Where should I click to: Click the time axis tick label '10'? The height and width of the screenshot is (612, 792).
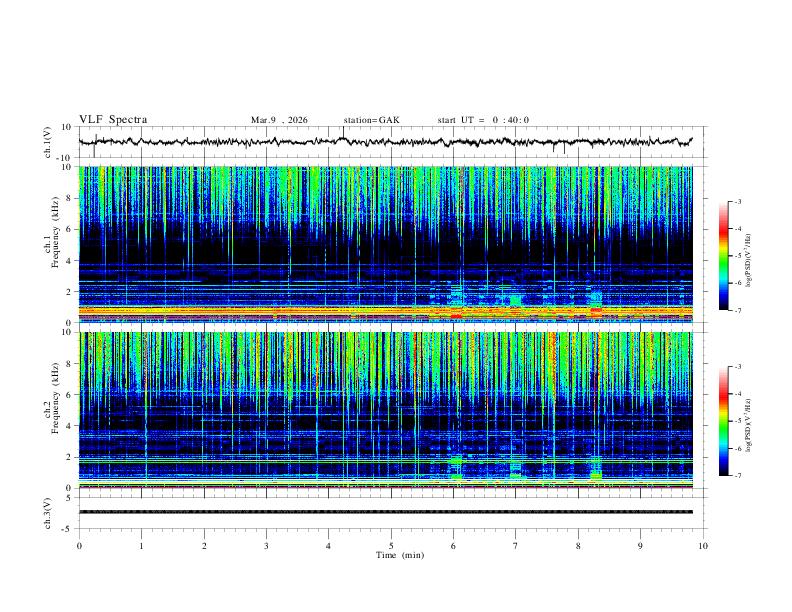tap(703, 546)
